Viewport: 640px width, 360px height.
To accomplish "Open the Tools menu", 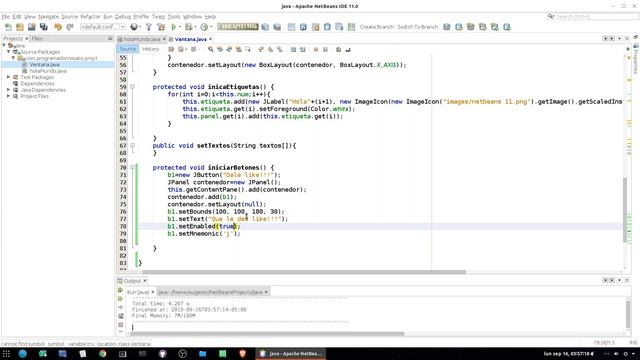I will pyautogui.click(x=174, y=17).
